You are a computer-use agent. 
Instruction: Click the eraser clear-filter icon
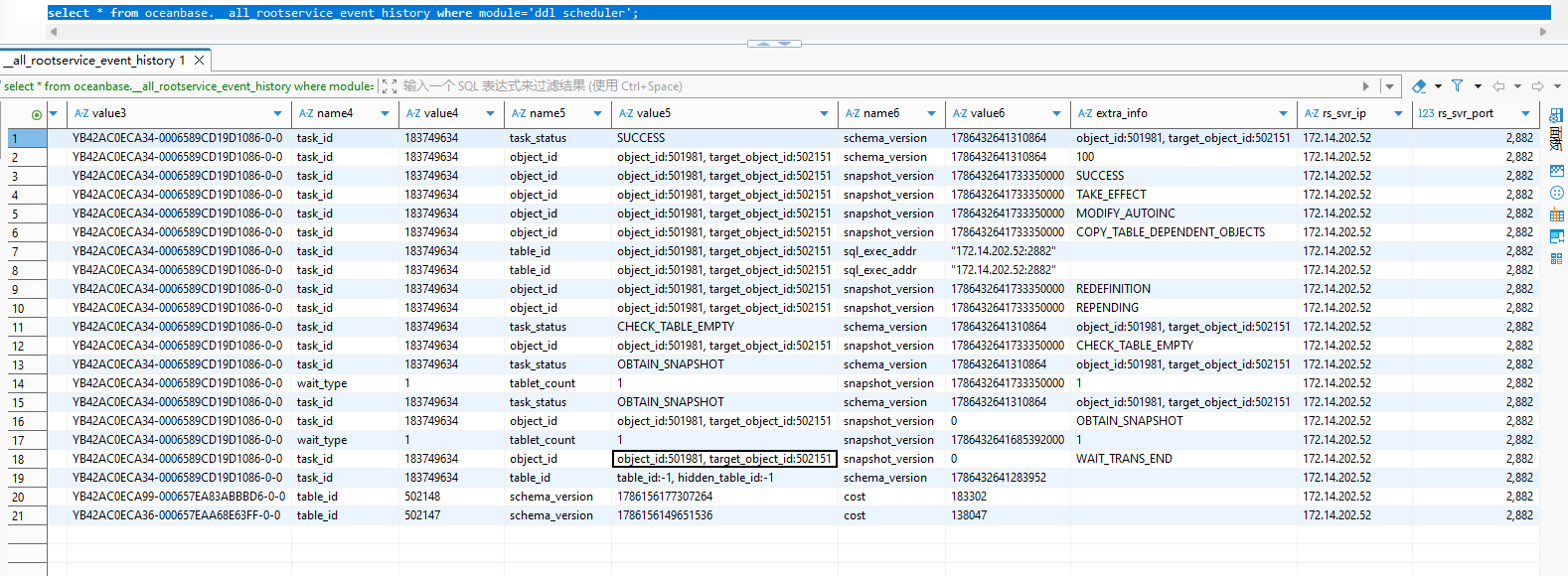coord(1419,86)
